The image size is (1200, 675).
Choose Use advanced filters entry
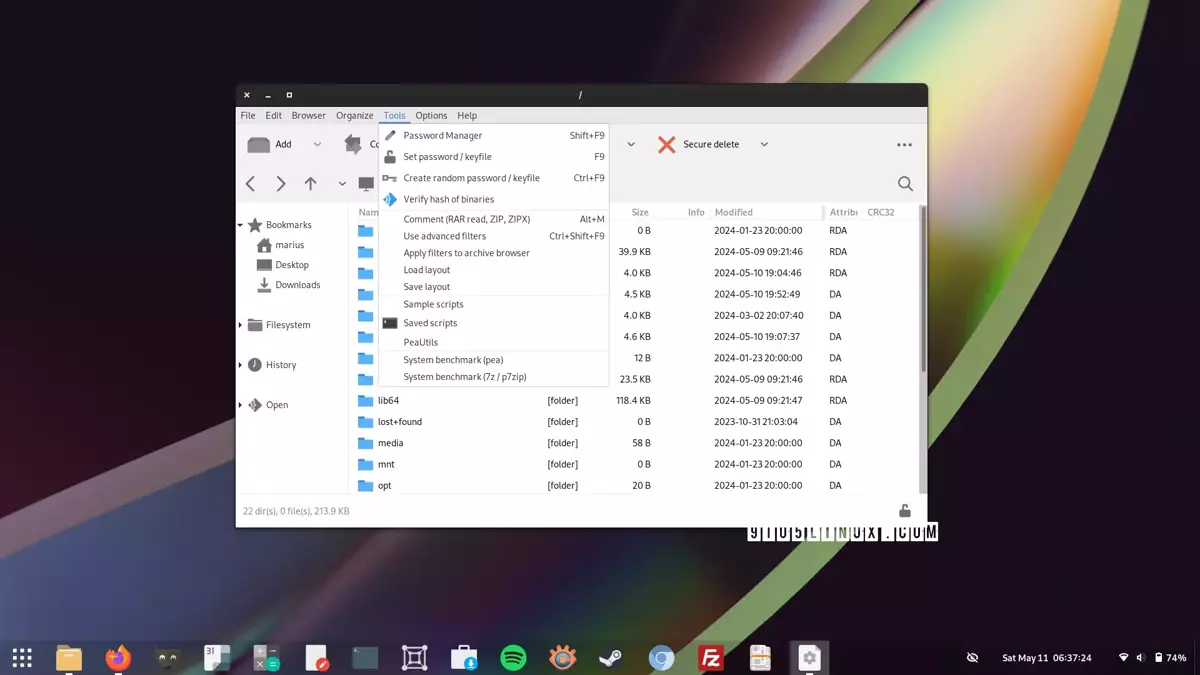[494, 236]
